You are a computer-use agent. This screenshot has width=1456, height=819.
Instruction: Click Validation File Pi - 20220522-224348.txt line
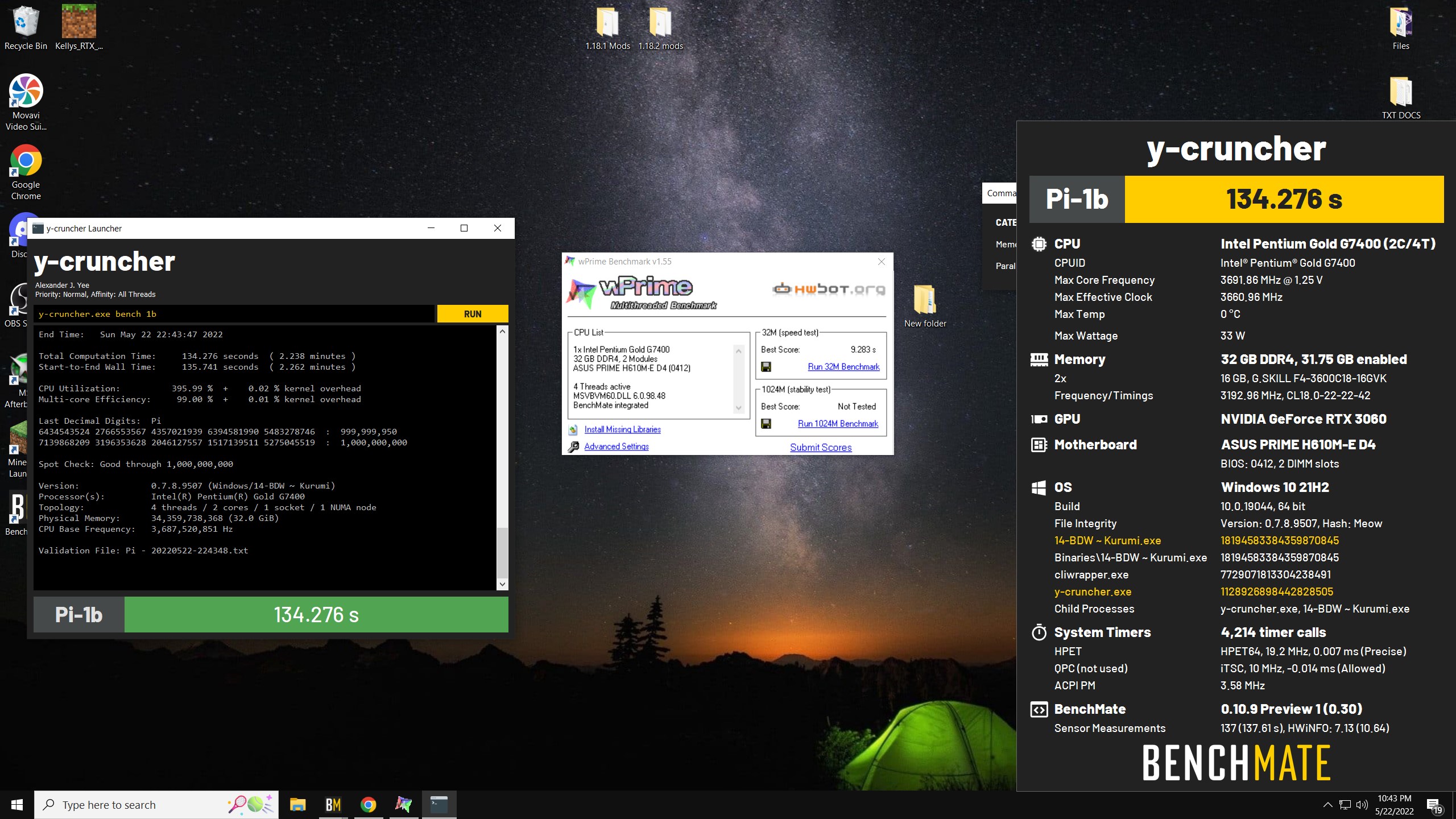143,551
